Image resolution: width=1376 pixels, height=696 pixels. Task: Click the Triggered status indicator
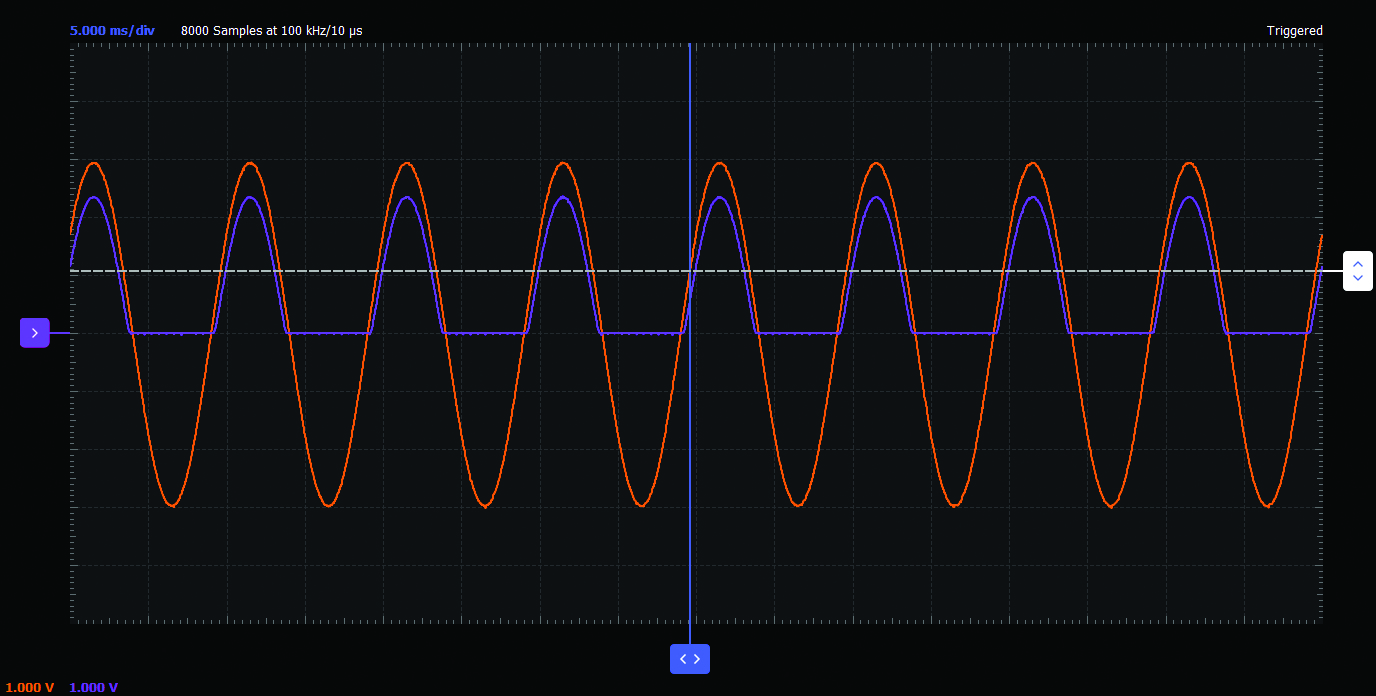[1294, 30]
